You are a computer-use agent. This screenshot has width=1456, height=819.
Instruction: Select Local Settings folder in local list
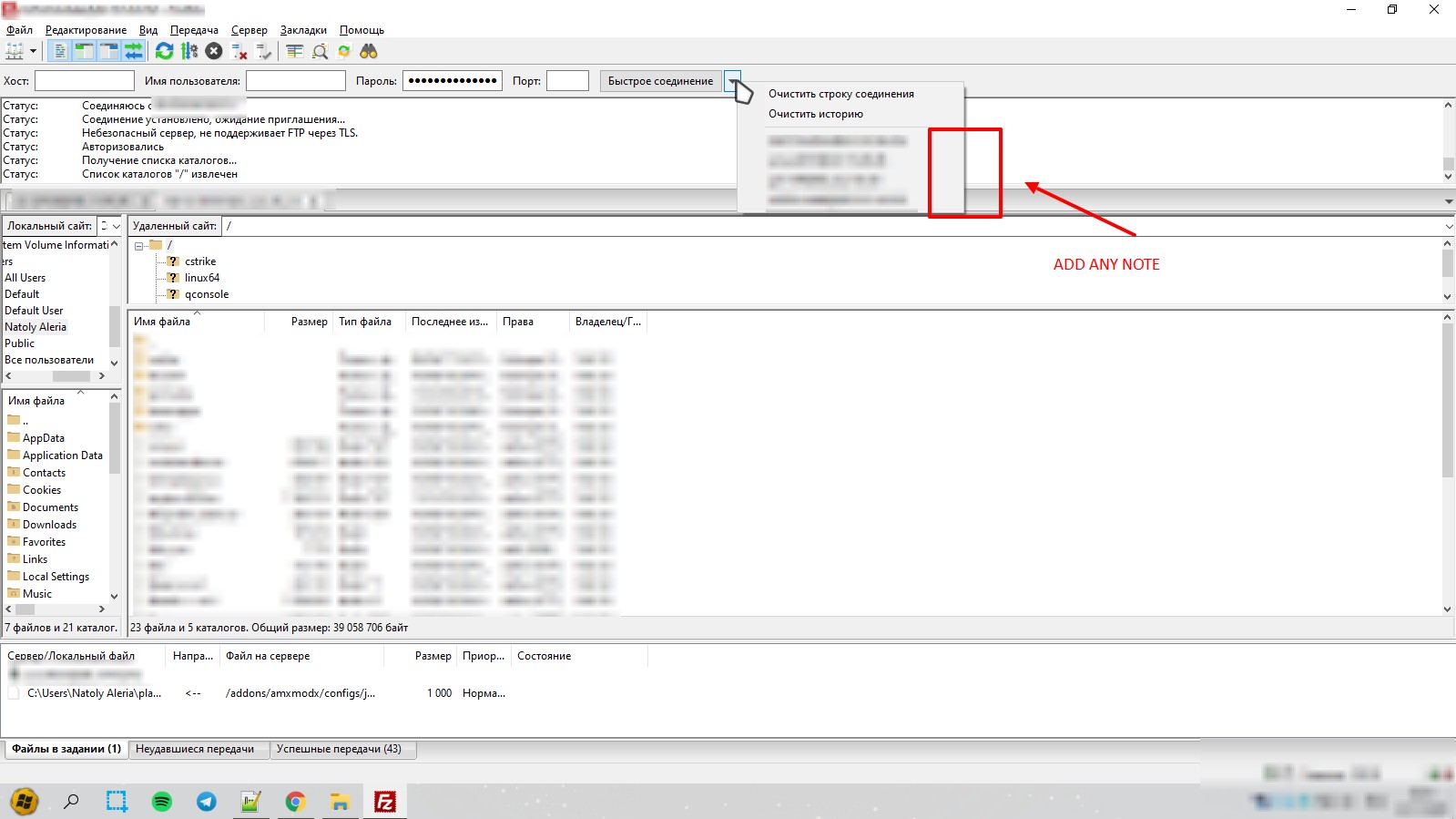(x=56, y=577)
